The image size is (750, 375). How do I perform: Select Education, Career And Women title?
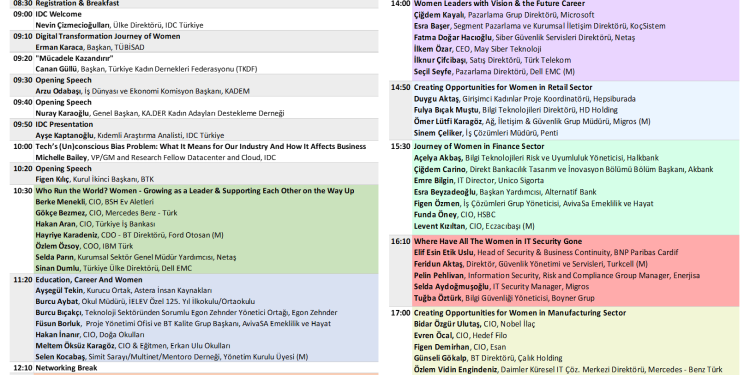[x=89, y=279]
